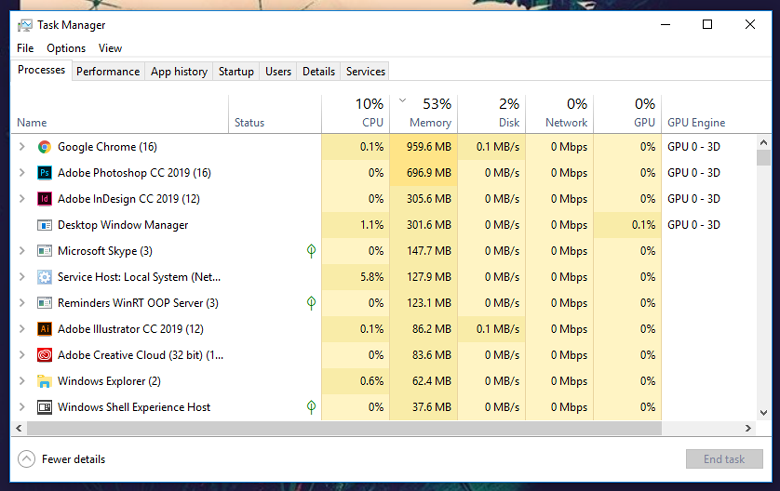Switch to the Services tab

pos(366,72)
